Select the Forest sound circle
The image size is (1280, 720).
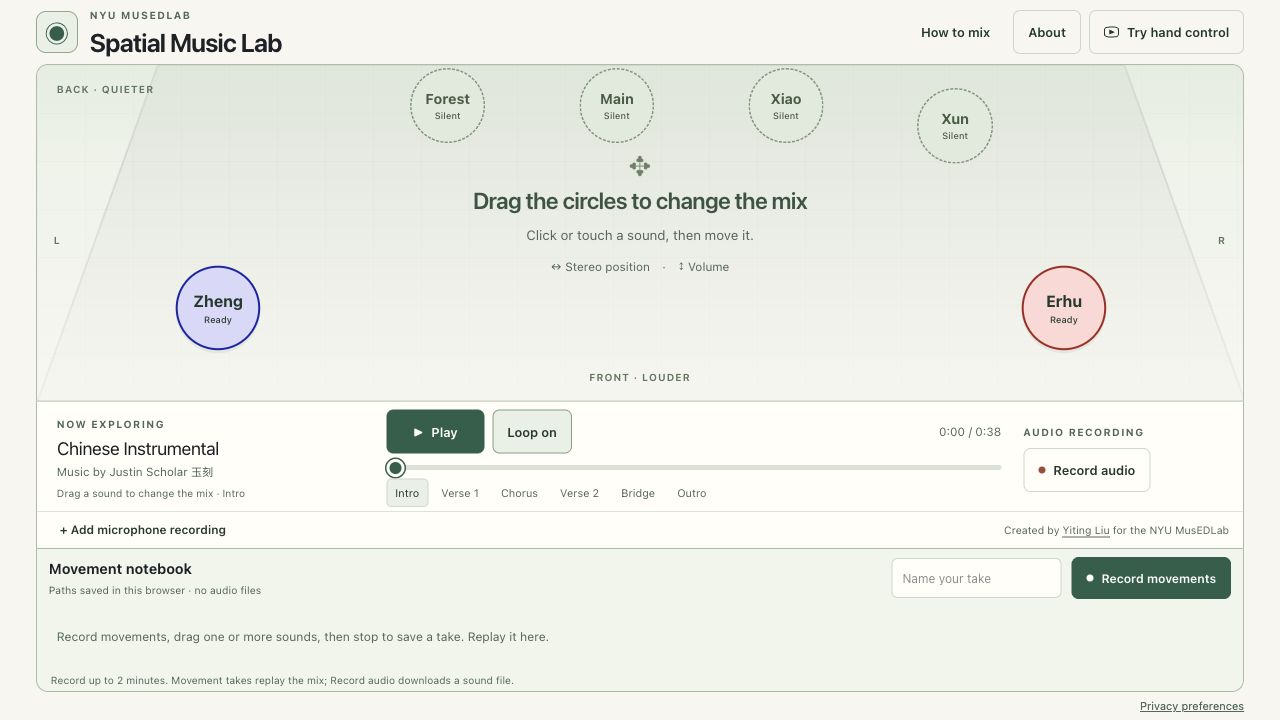pos(447,106)
